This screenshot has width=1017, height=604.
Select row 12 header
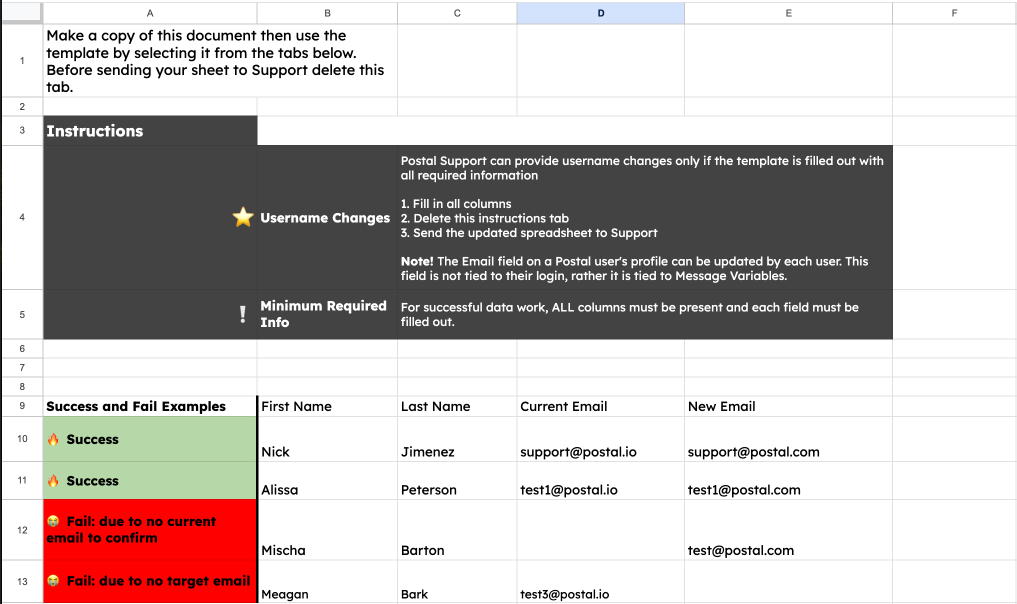pyautogui.click(x=21, y=530)
